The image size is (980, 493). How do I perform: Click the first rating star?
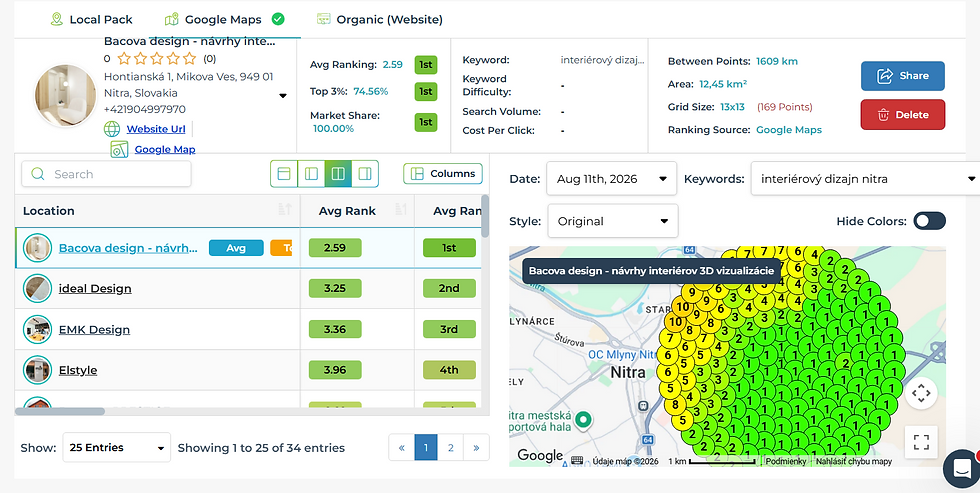pyautogui.click(x=124, y=59)
